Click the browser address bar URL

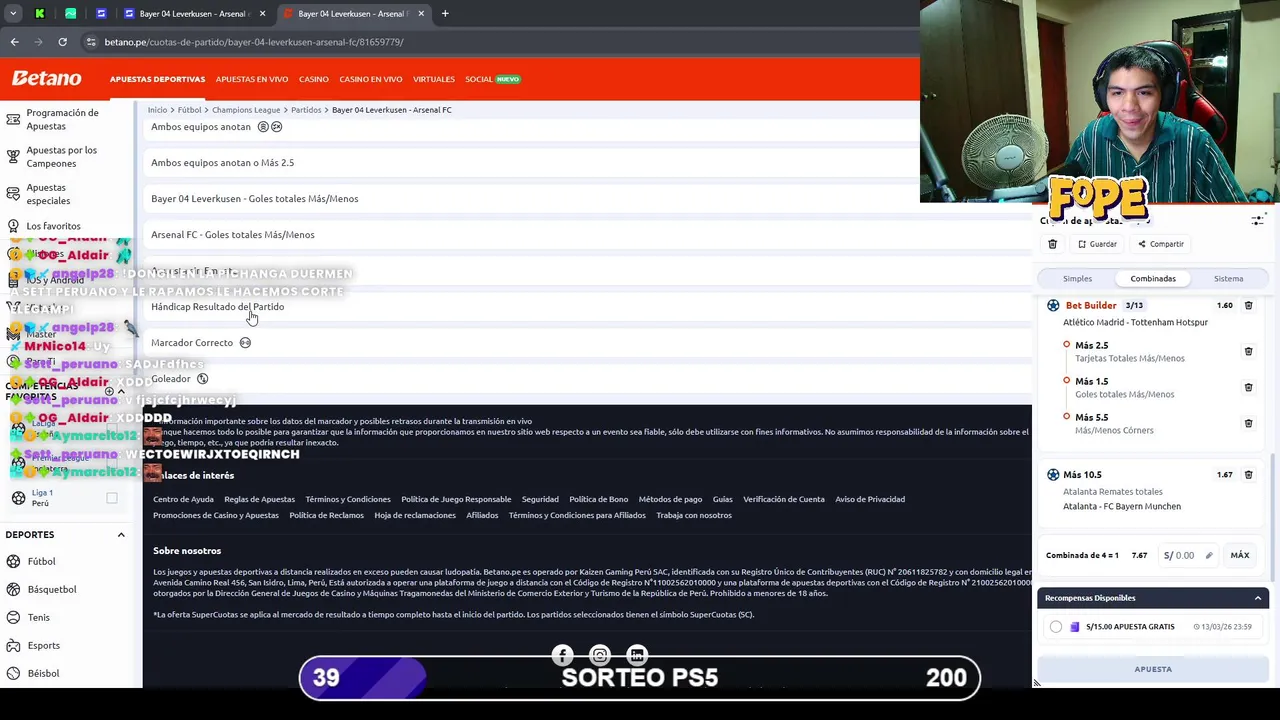(x=254, y=42)
